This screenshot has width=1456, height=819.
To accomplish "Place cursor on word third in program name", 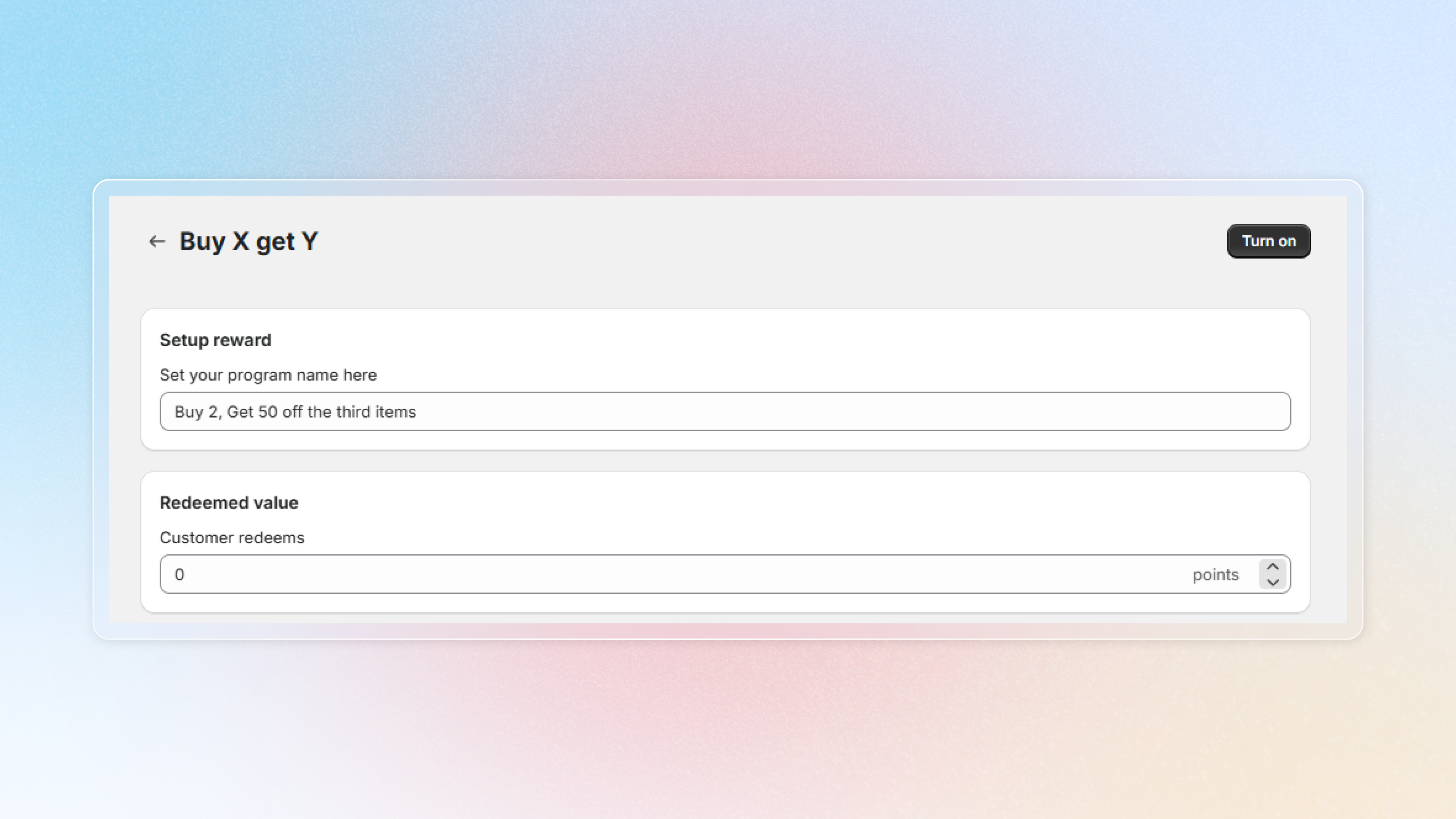I will pyautogui.click(x=353, y=412).
